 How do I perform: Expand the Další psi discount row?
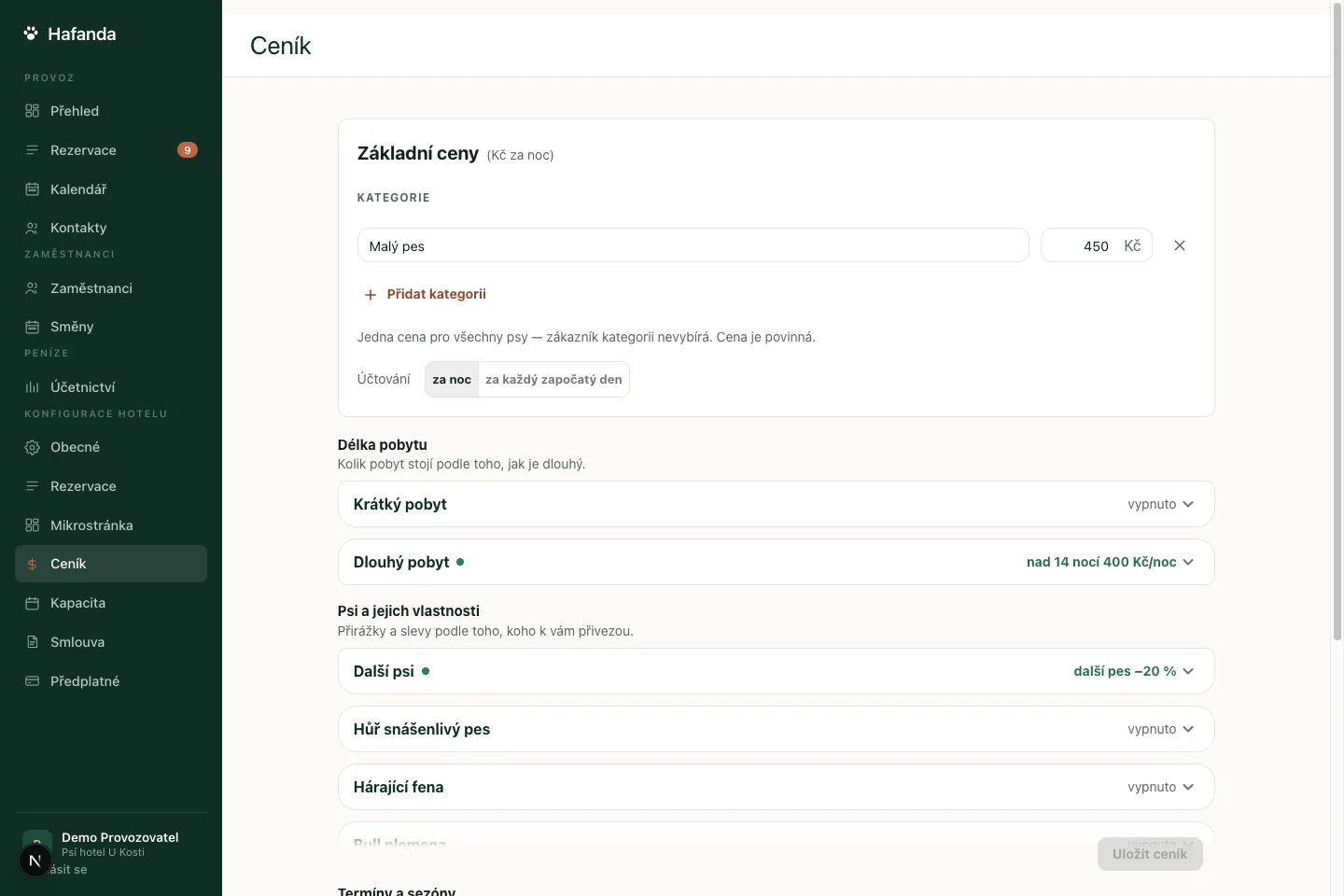(776, 671)
